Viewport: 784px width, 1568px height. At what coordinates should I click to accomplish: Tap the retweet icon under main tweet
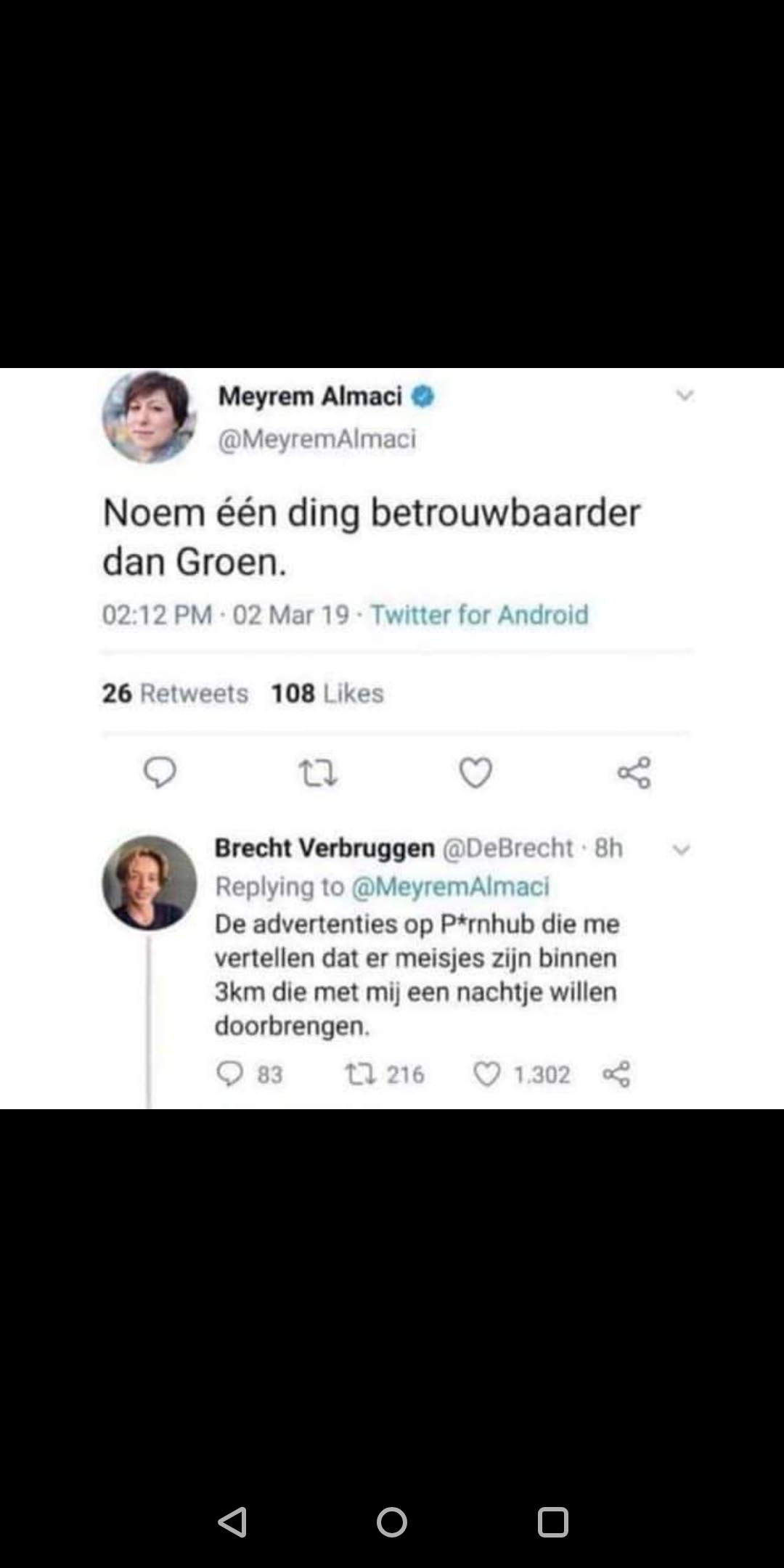click(318, 773)
